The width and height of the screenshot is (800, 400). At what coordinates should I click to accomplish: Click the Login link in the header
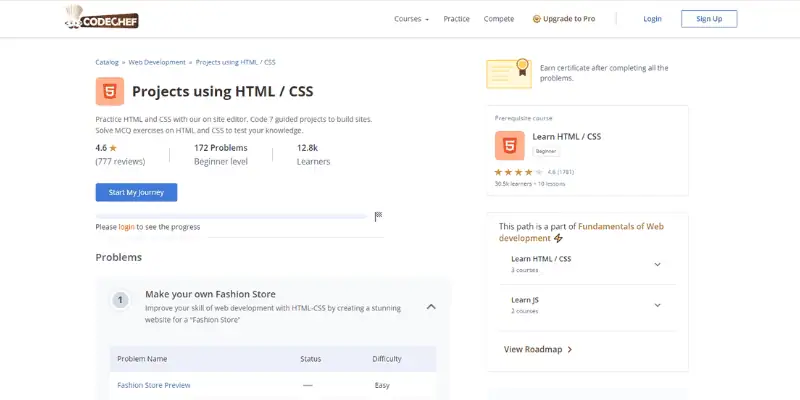[652, 19]
